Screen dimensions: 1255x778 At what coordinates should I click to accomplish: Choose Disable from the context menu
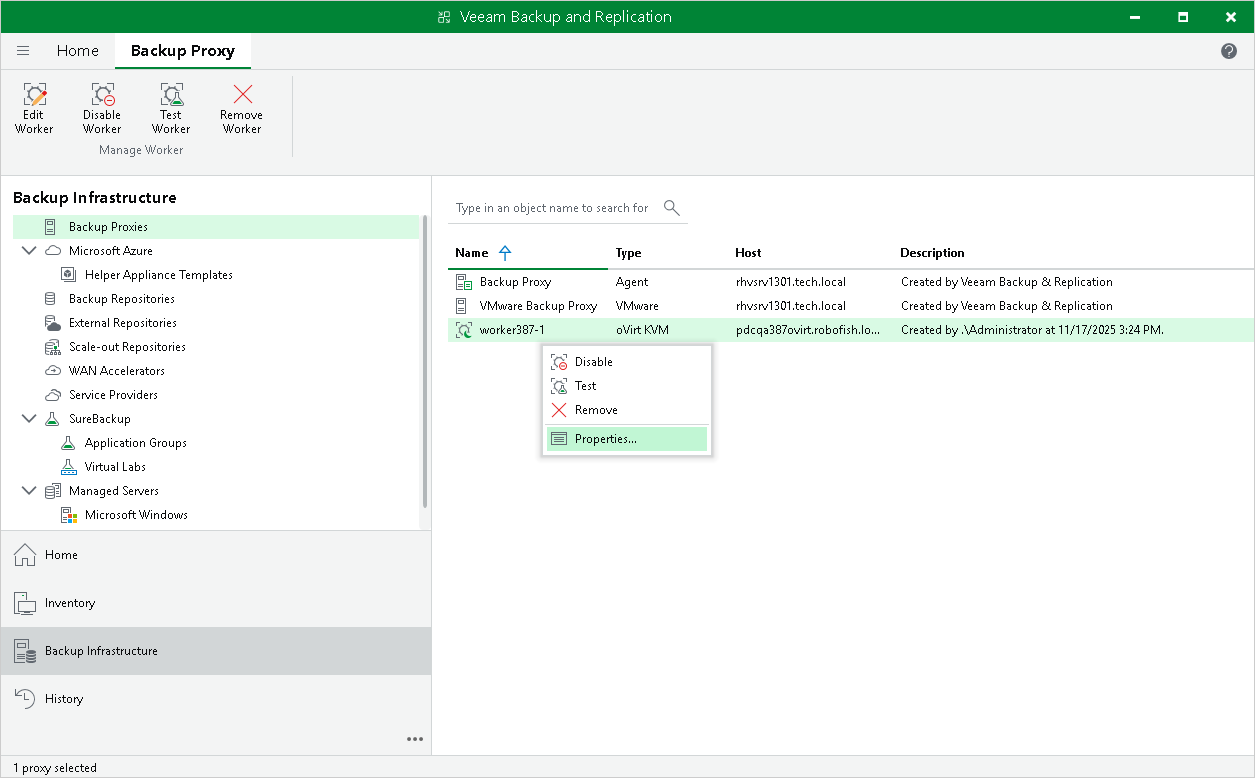click(x=627, y=362)
